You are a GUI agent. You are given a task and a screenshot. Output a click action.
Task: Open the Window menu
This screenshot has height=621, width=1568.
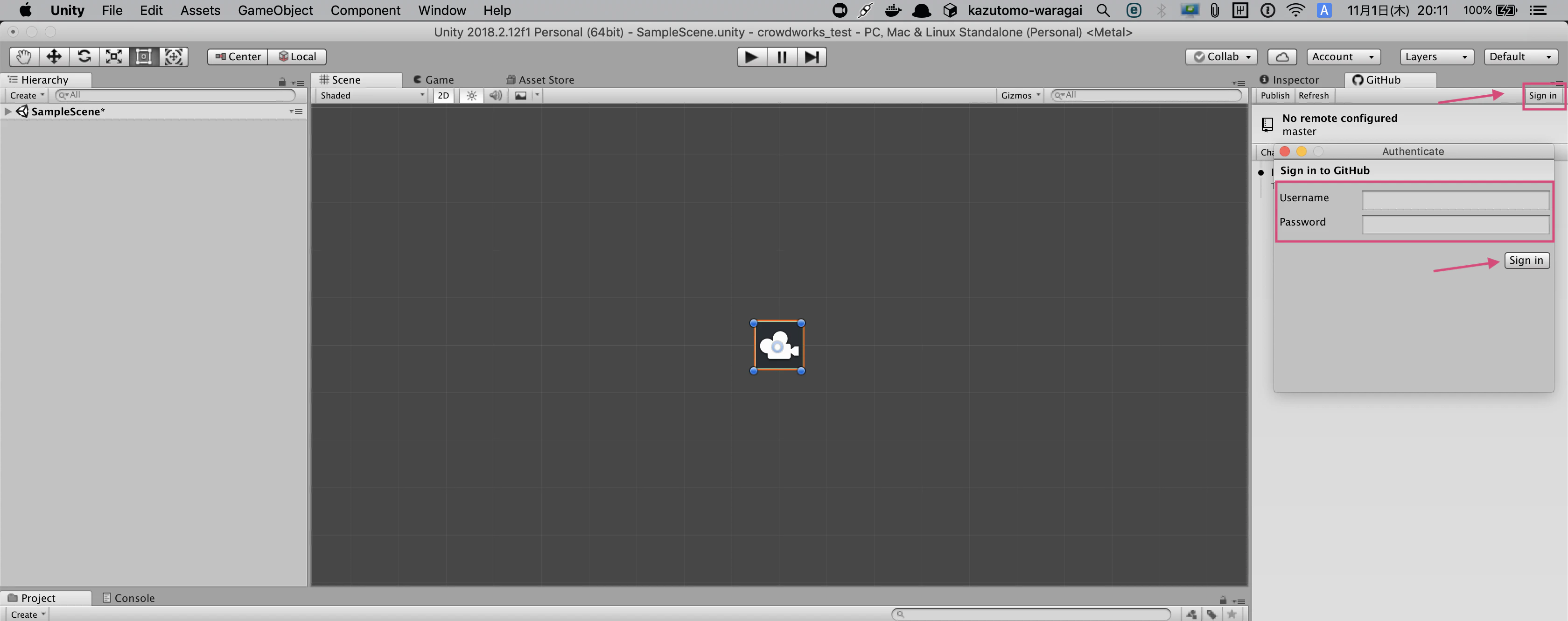coord(442,10)
